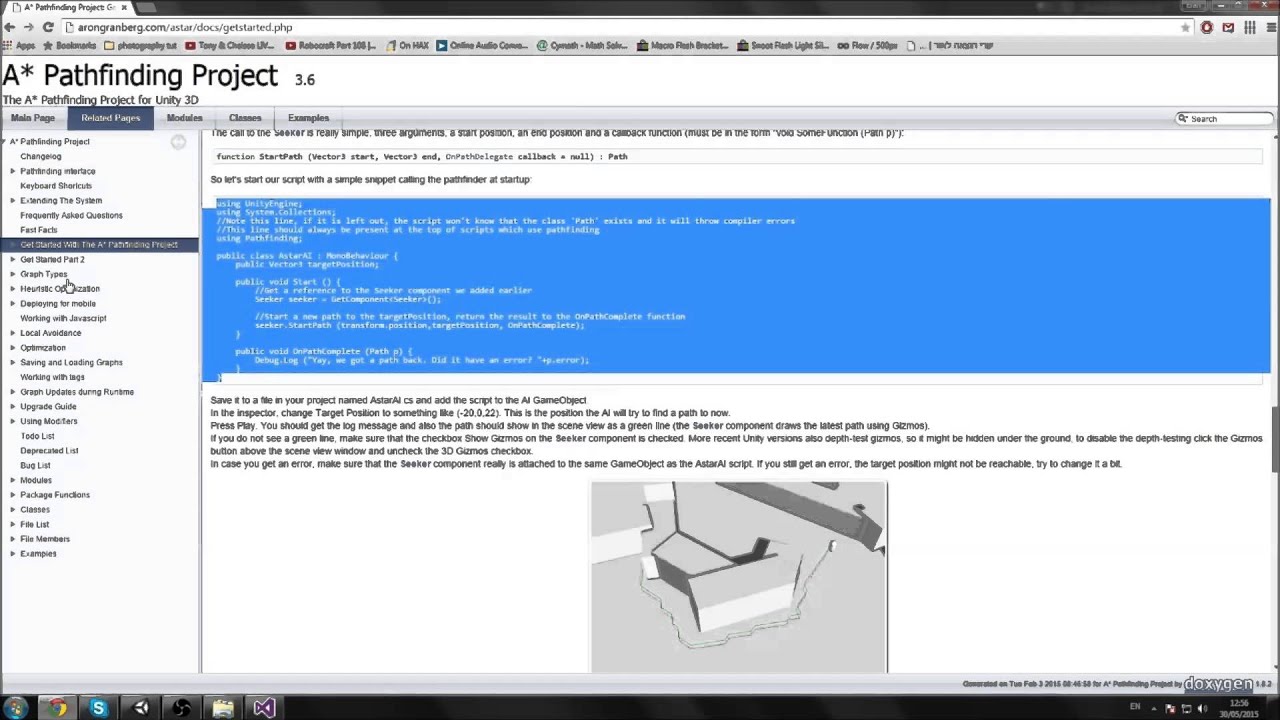This screenshot has width=1280, height=720.
Task: Open Working with Javascript page
Action: (63, 318)
